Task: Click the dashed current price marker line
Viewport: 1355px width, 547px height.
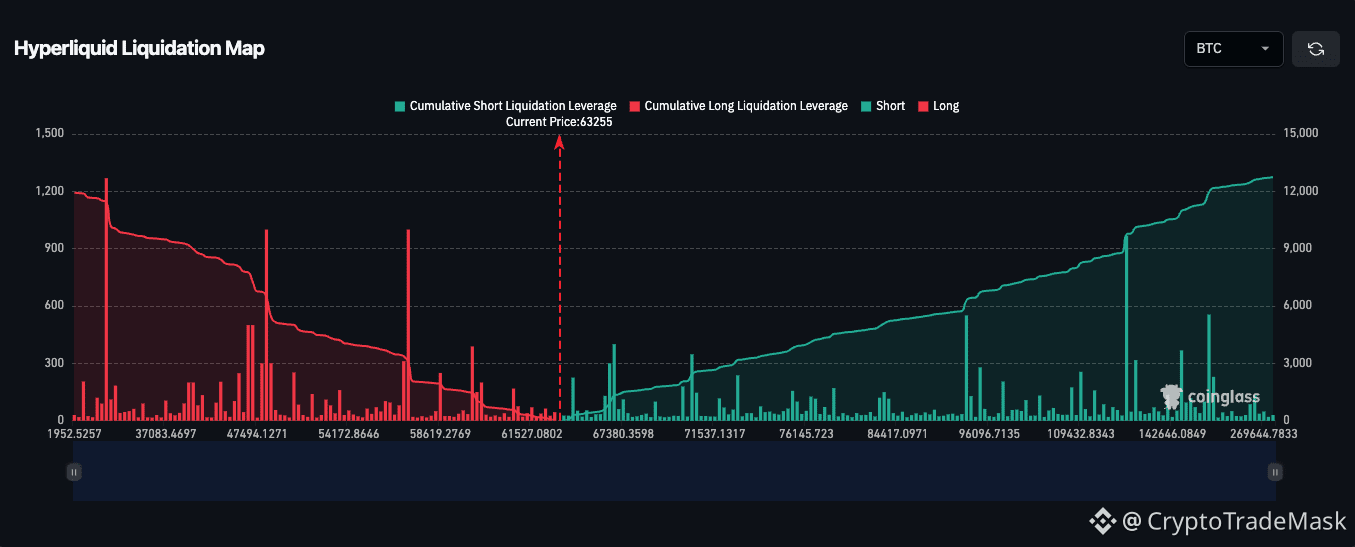Action: click(x=559, y=280)
